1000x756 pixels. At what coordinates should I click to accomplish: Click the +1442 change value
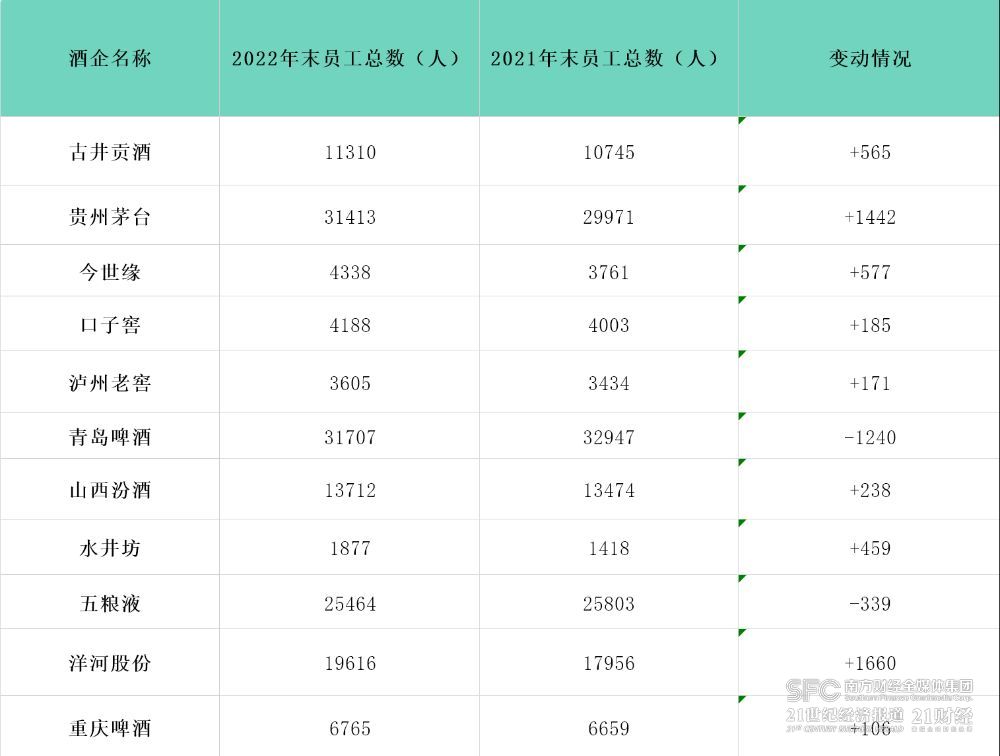pos(869,217)
